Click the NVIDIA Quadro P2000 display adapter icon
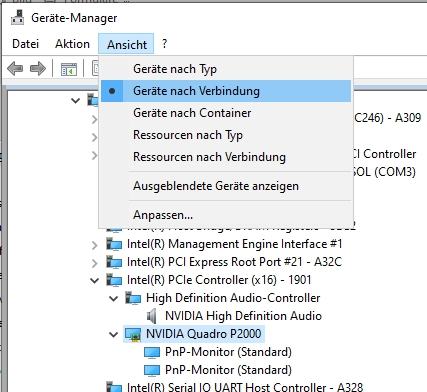 pyautogui.click(x=132, y=334)
